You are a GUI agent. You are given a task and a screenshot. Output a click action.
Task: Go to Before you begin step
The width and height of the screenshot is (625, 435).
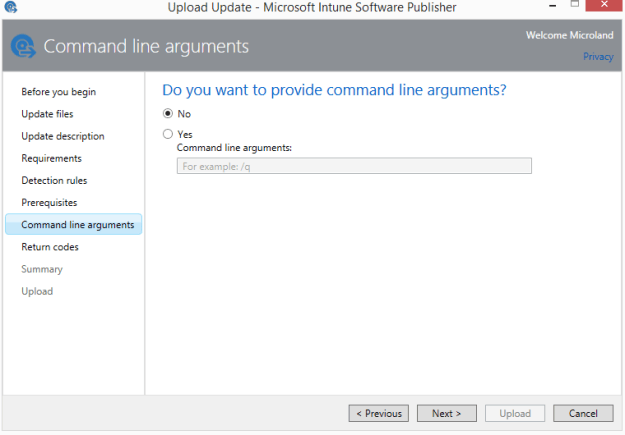pos(59,92)
